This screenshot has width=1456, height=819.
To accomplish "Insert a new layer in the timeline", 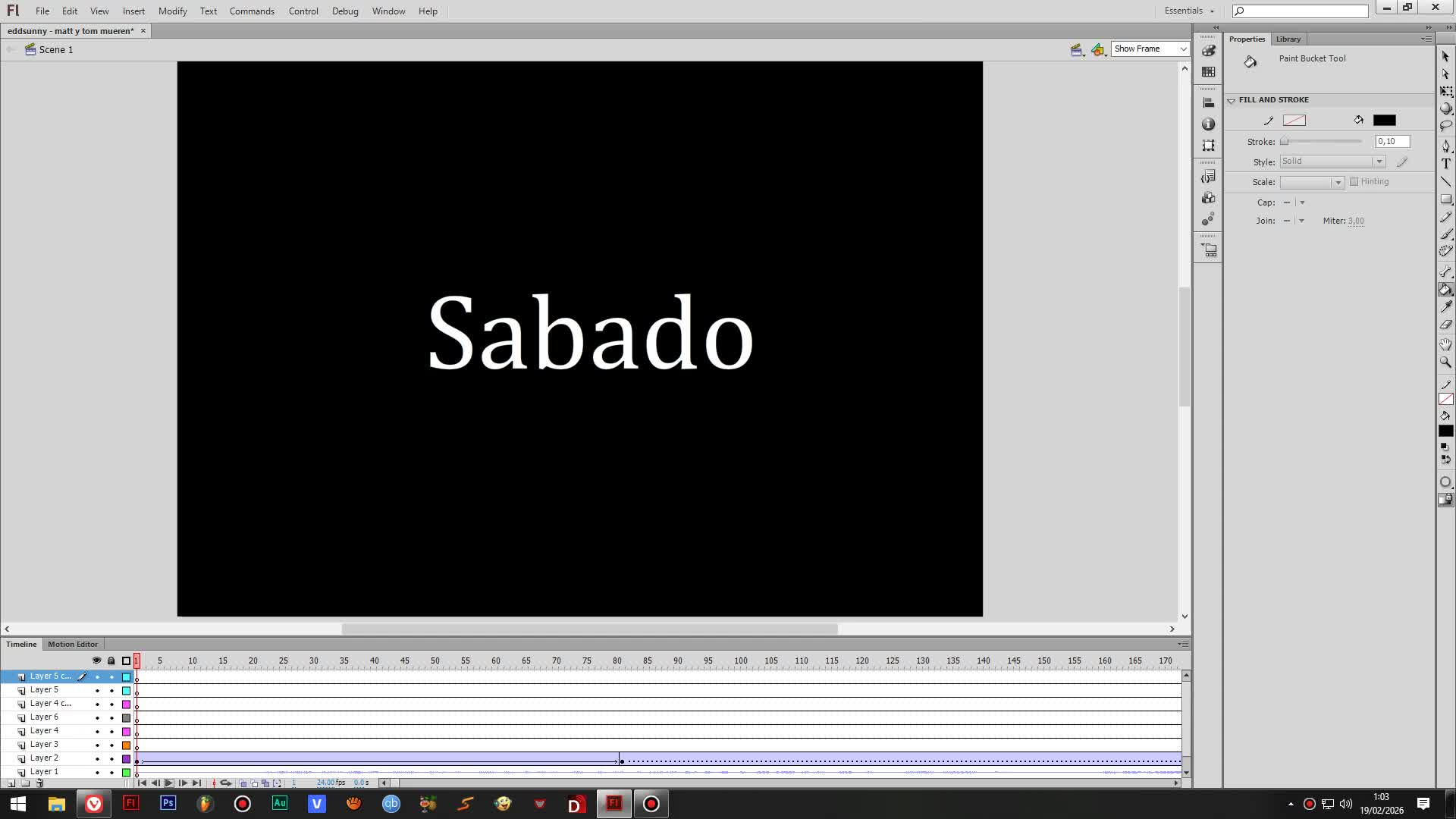I will 11,783.
